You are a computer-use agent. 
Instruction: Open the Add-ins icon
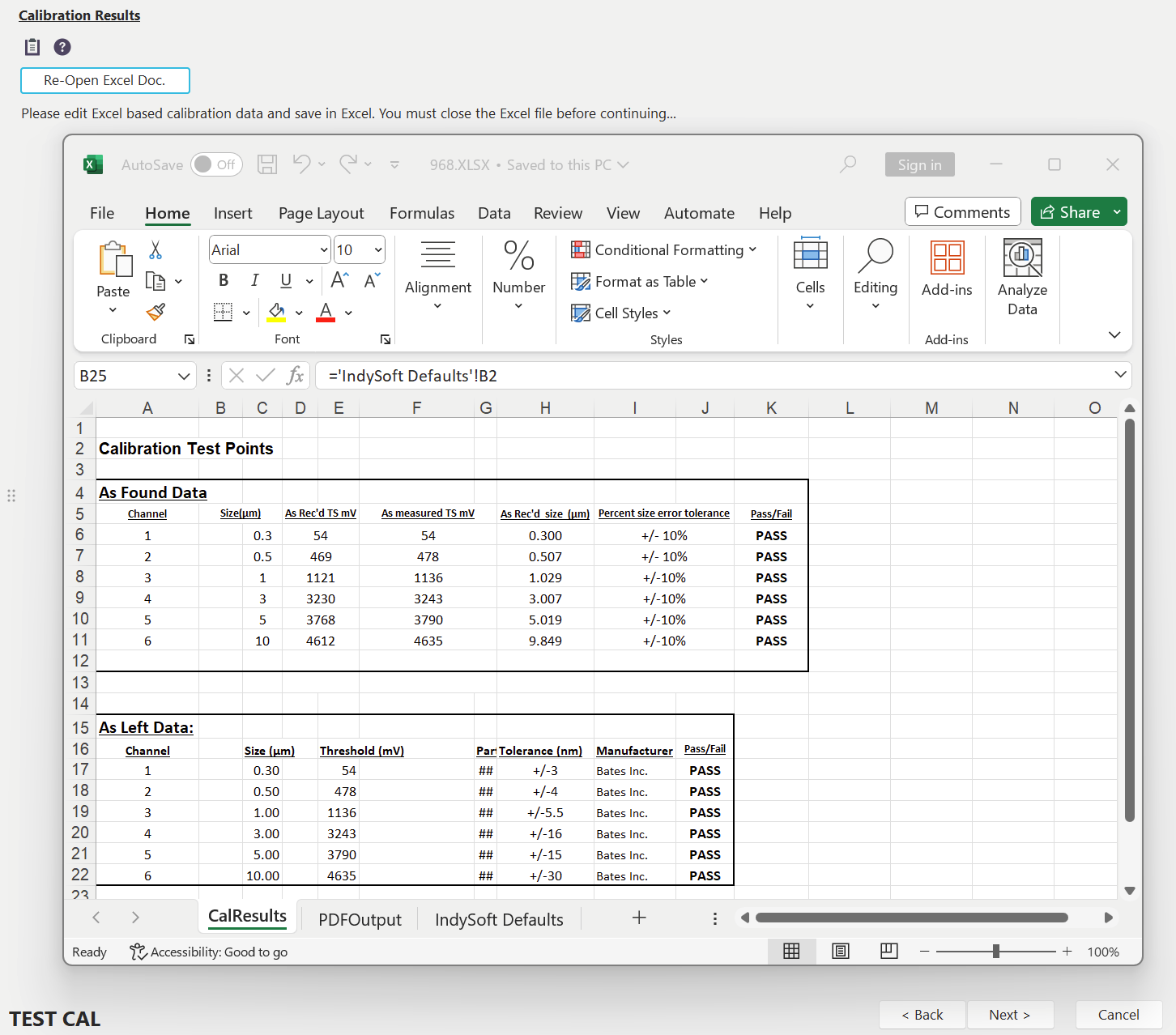947,269
